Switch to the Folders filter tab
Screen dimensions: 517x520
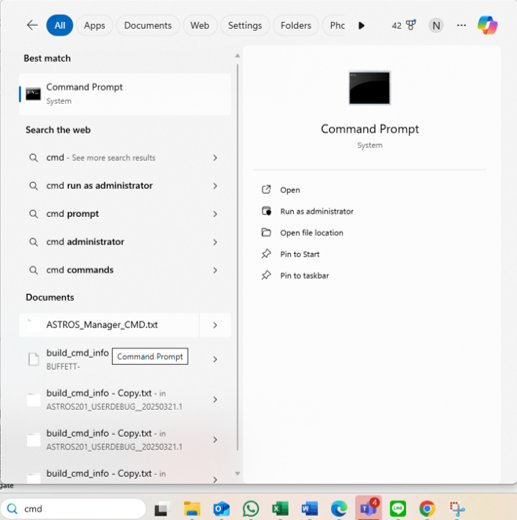pyautogui.click(x=296, y=25)
